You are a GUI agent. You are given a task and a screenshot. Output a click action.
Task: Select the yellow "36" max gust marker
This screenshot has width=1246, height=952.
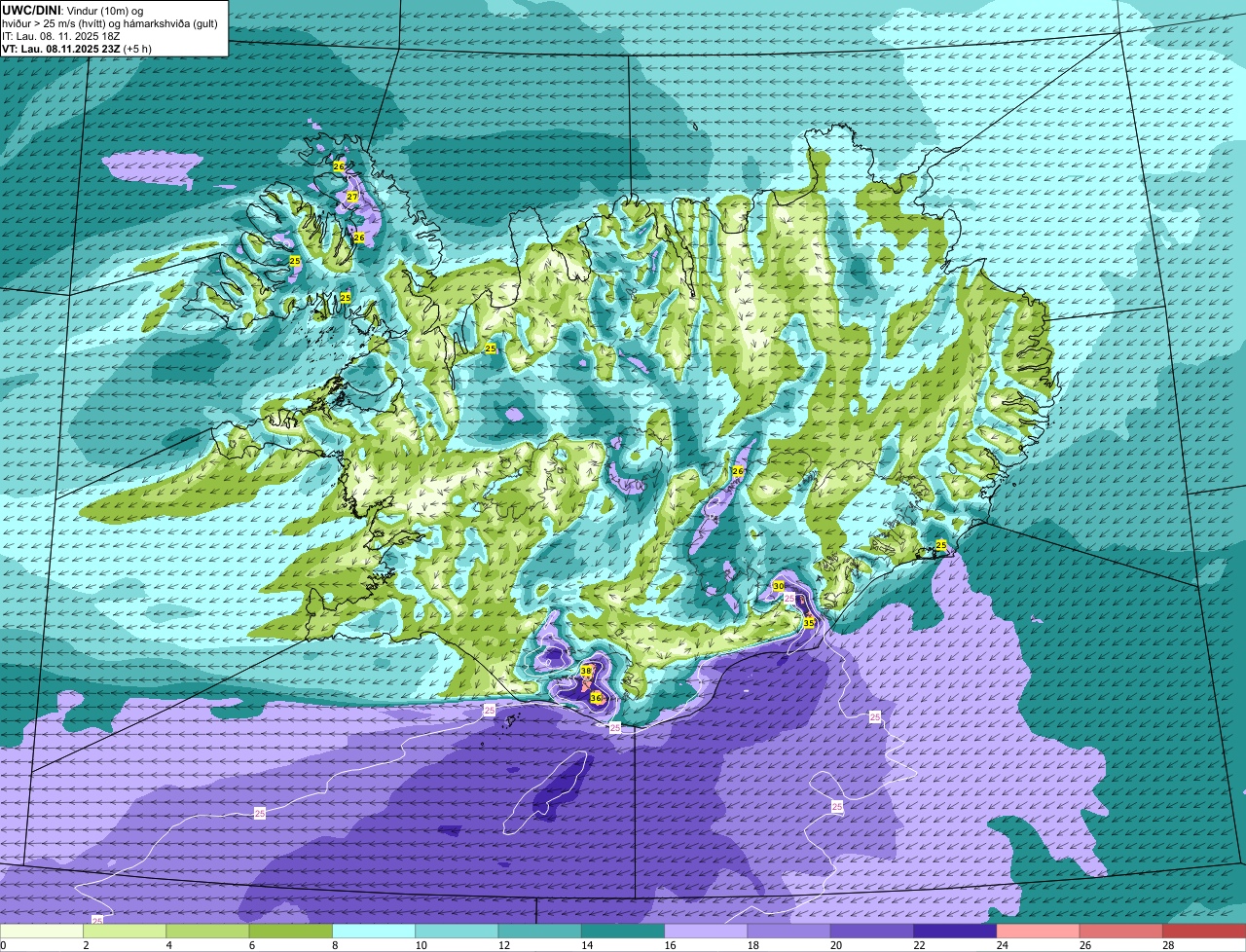click(596, 698)
